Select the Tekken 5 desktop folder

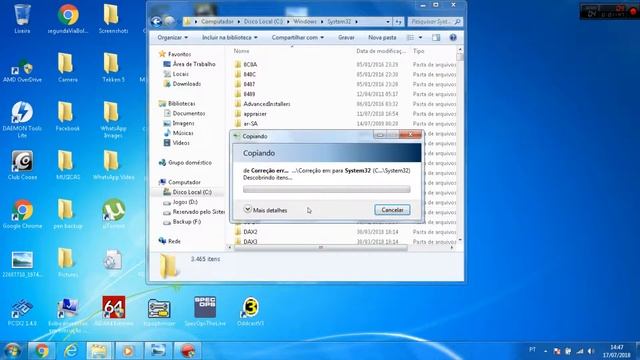tap(113, 67)
